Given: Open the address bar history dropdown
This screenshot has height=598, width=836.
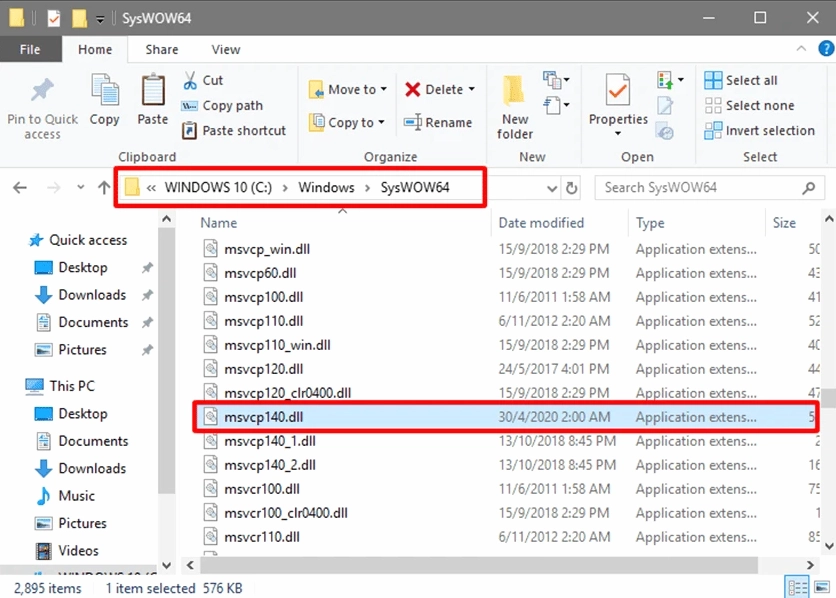Looking at the screenshot, I should pos(552,188).
